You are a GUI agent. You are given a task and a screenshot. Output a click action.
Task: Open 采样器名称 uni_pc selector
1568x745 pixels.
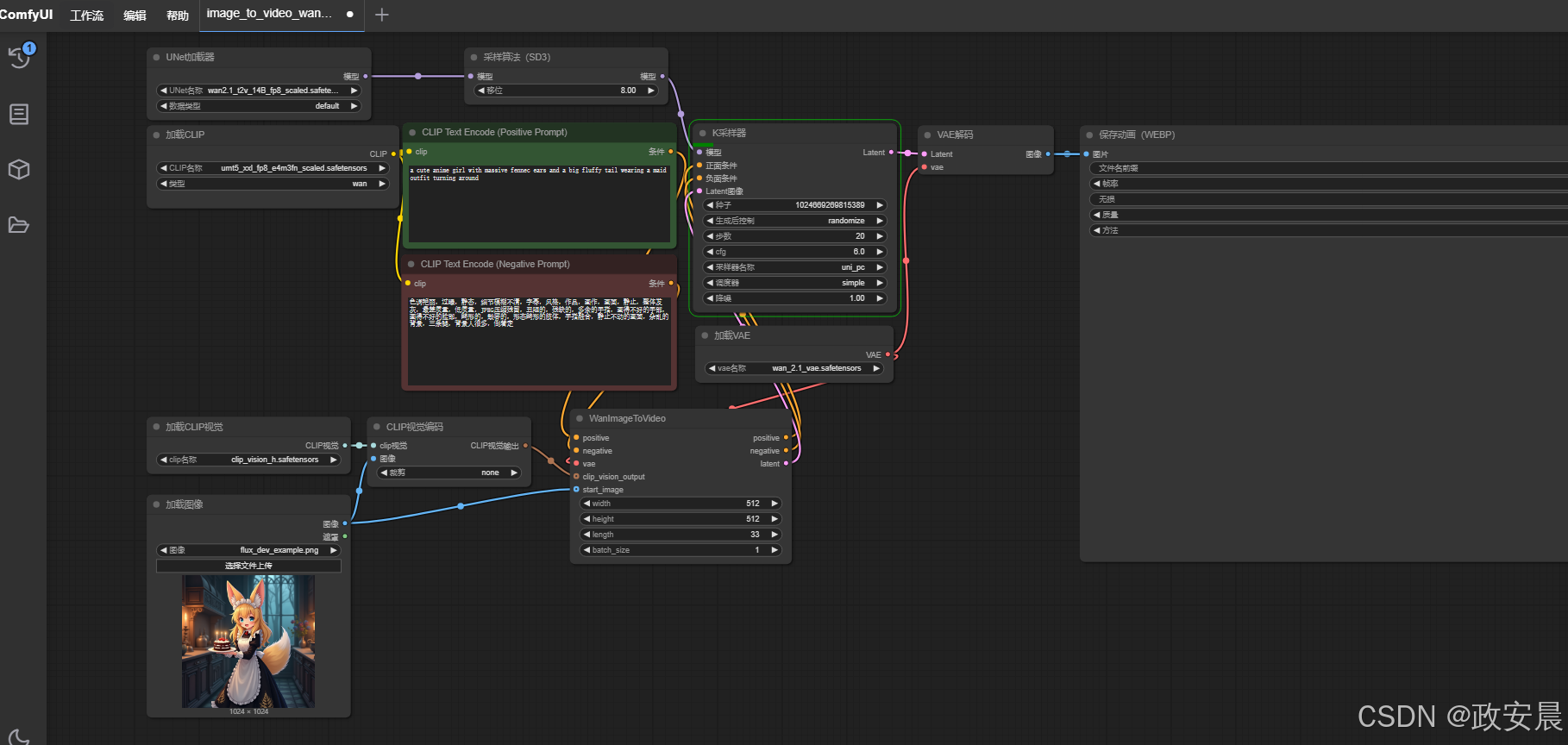[x=795, y=267]
